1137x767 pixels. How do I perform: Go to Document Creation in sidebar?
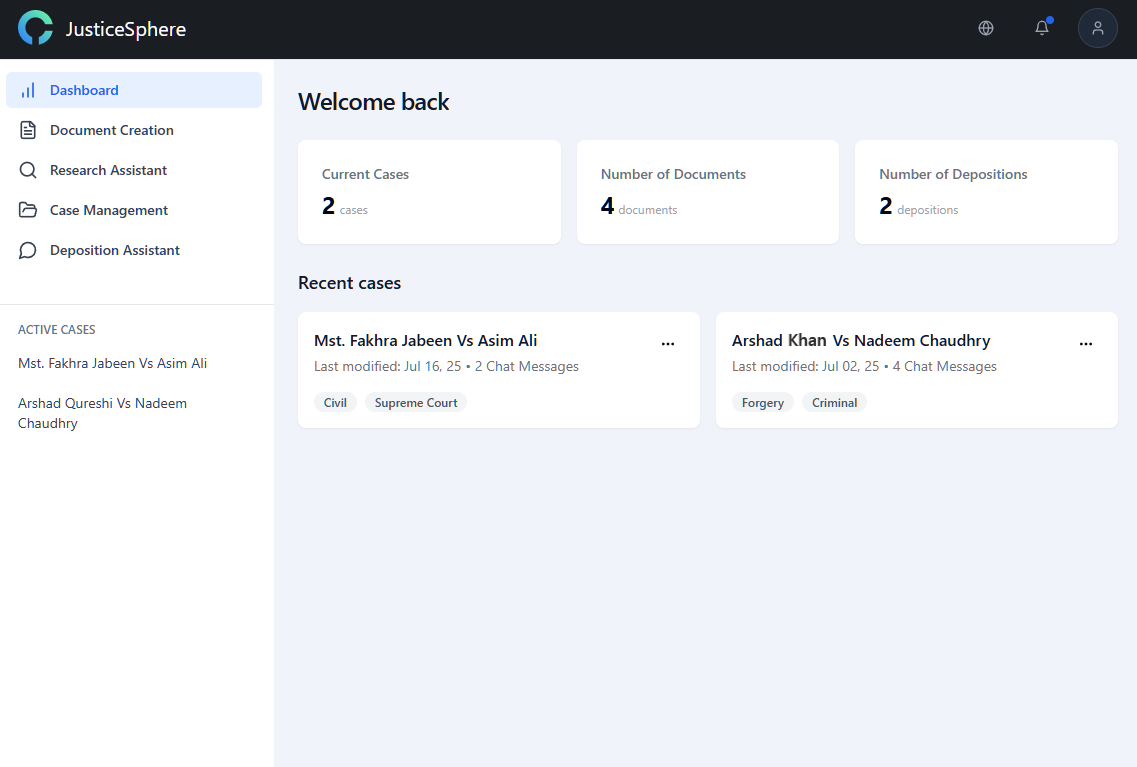pyautogui.click(x=111, y=130)
